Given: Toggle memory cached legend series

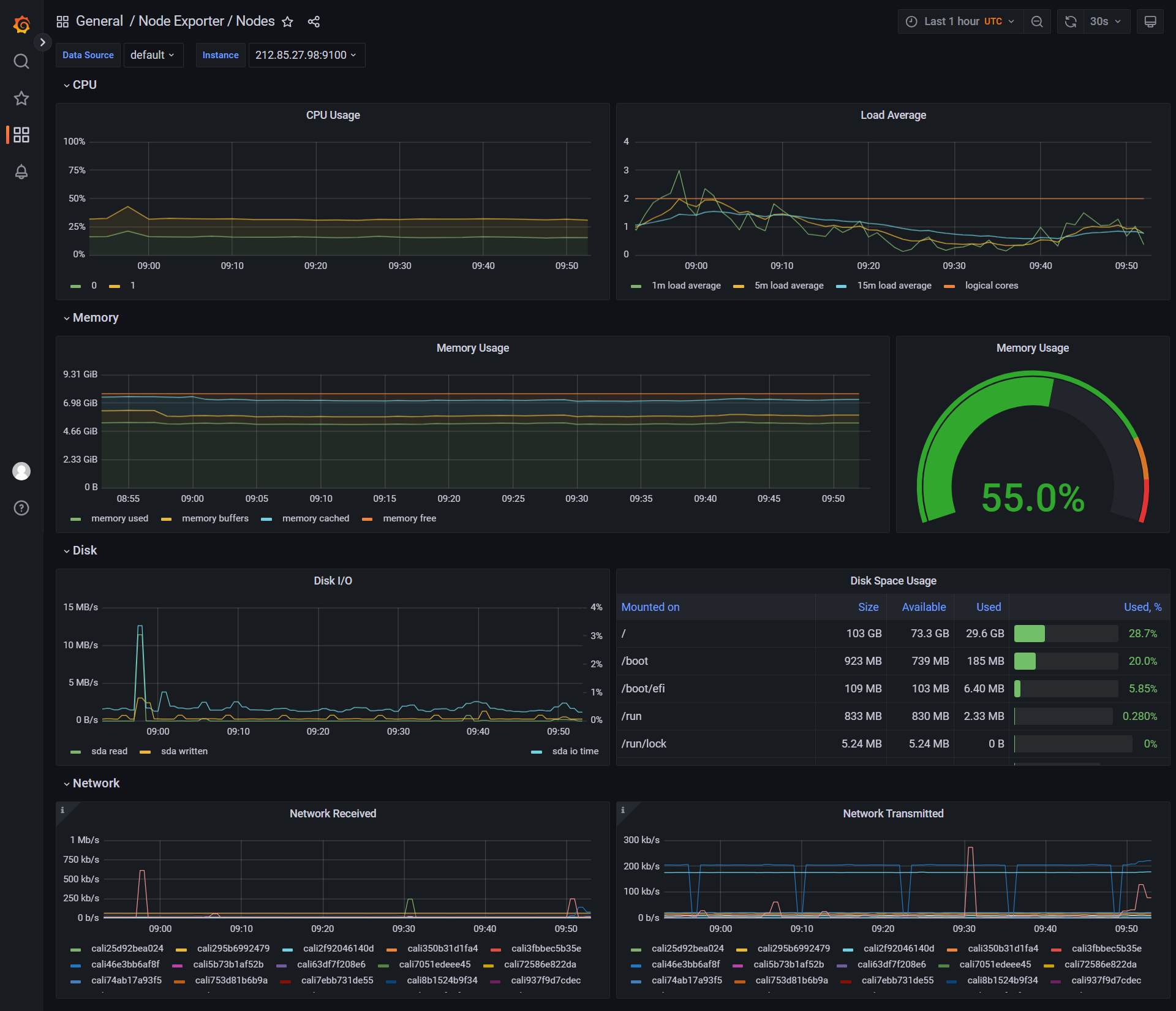Looking at the screenshot, I should point(315,518).
